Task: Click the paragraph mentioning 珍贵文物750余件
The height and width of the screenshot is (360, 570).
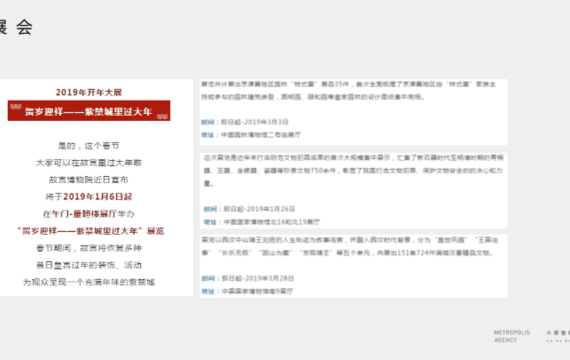Action: (353, 171)
